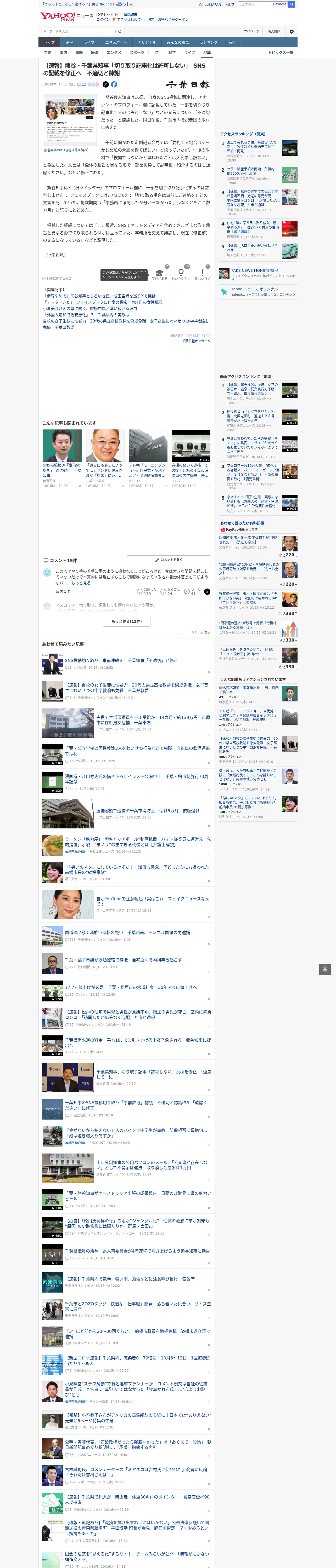Open thumbnail for SNS投稿報道「事前承認を」 recommended article
The image size is (336, 1568).
click(x=62, y=446)
